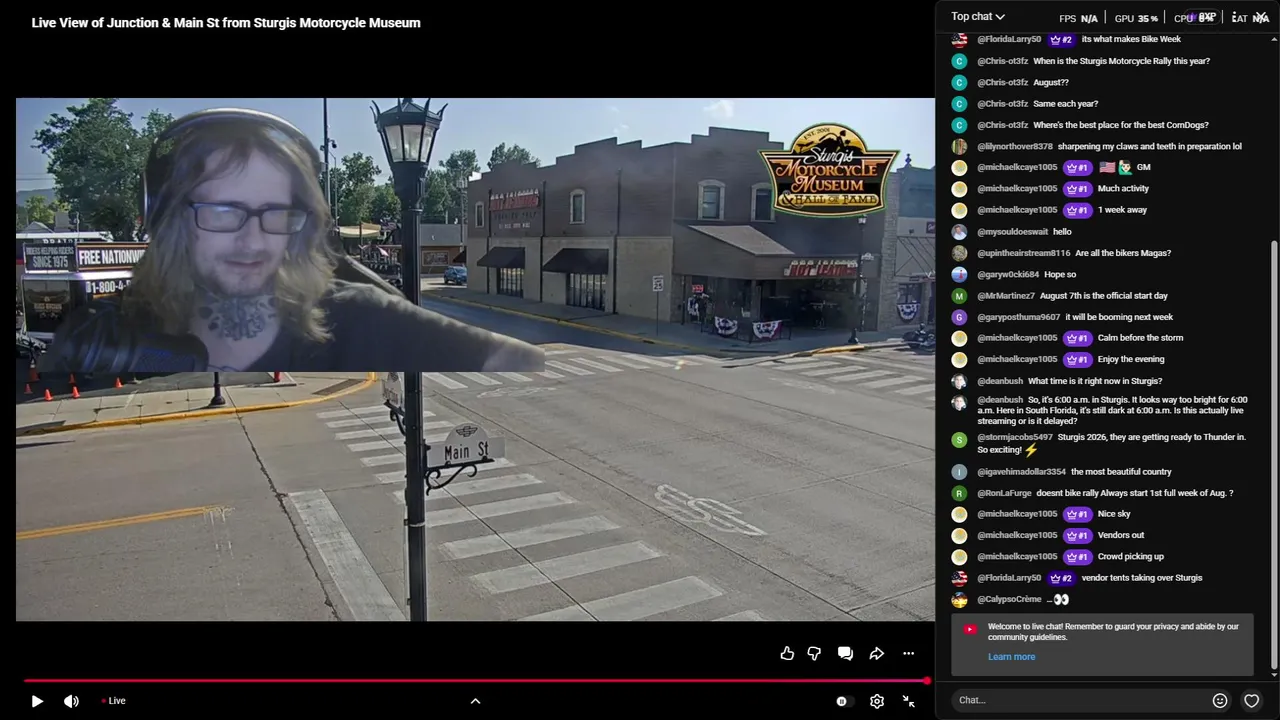Seek on the red video progress bar
1280x720 pixels.
pyautogui.click(x=476, y=681)
